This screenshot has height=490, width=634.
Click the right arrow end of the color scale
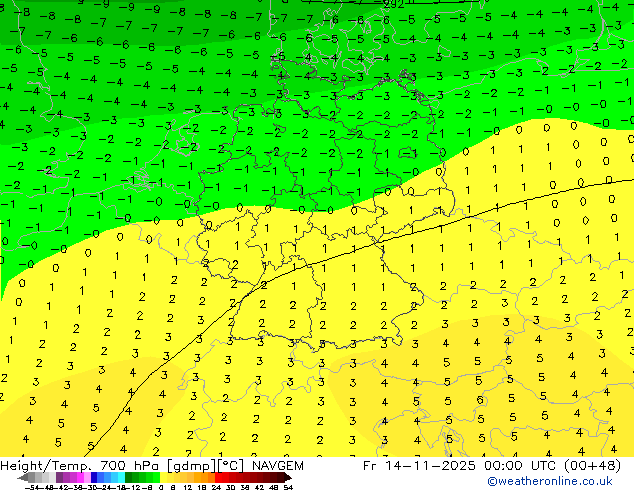click(288, 478)
